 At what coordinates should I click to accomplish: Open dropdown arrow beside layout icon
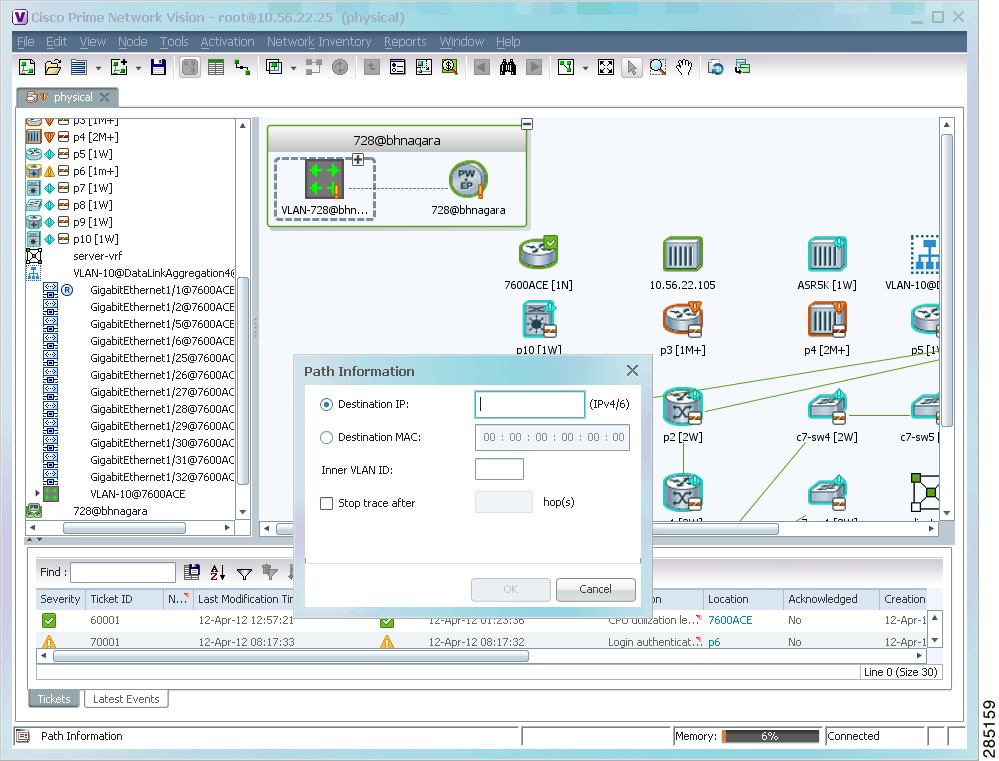pyautogui.click(x=585, y=68)
